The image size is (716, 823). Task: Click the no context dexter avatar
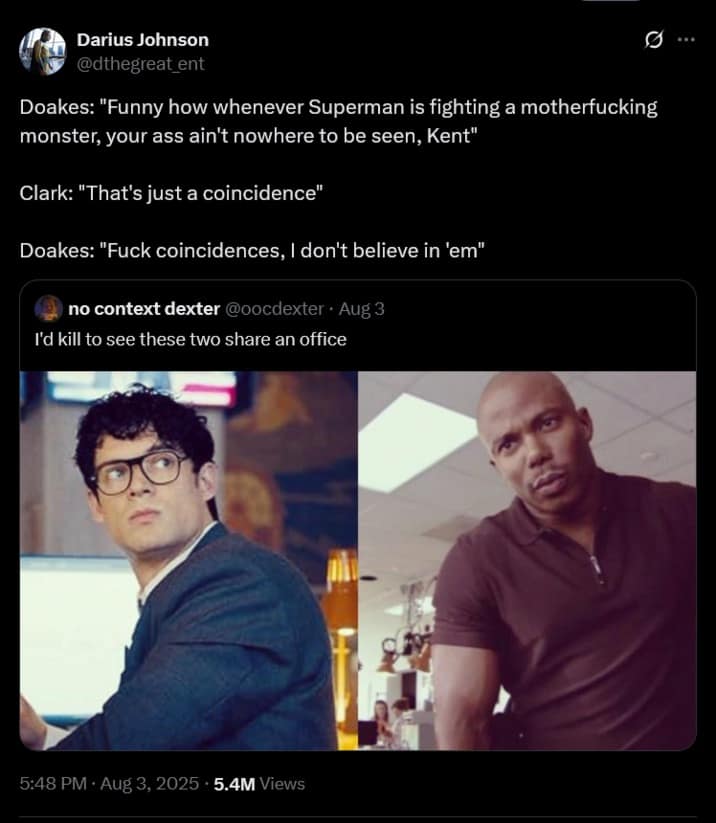pyautogui.click(x=48, y=308)
